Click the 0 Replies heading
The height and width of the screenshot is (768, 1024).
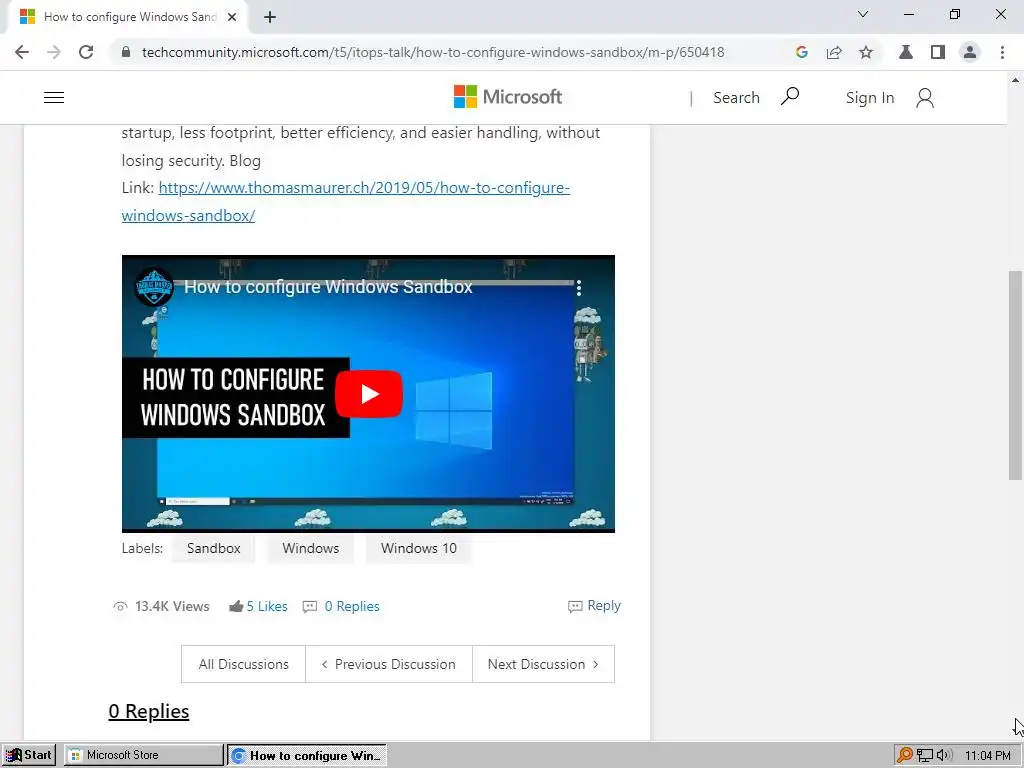pos(149,711)
